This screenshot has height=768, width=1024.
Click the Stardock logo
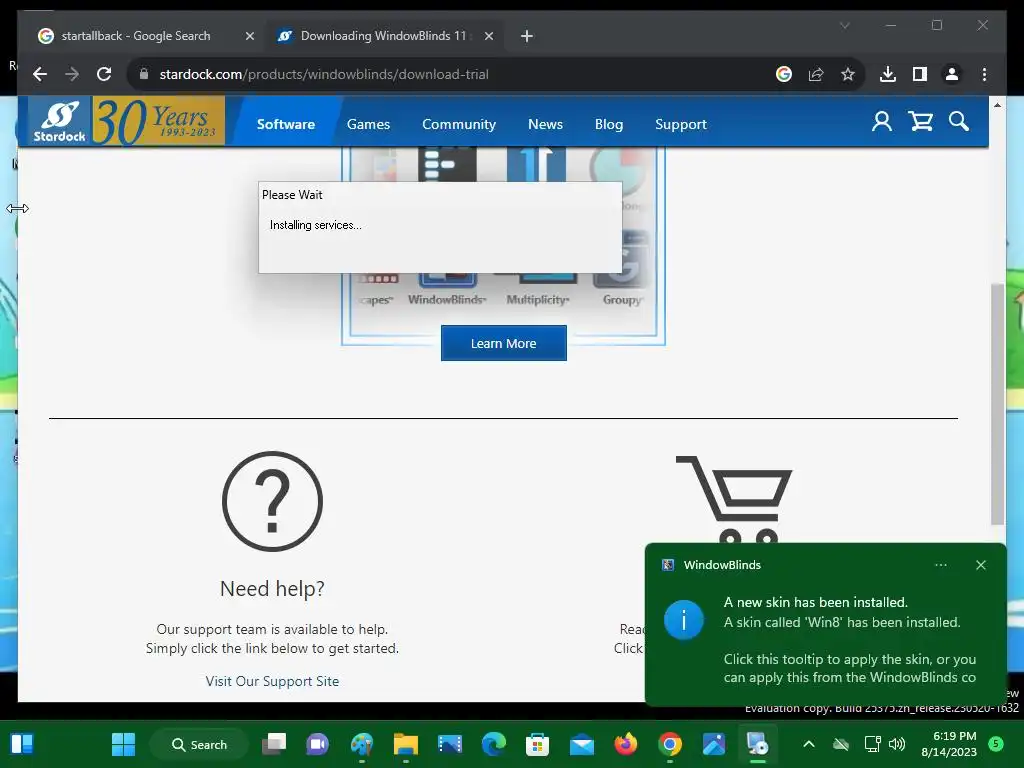[59, 121]
